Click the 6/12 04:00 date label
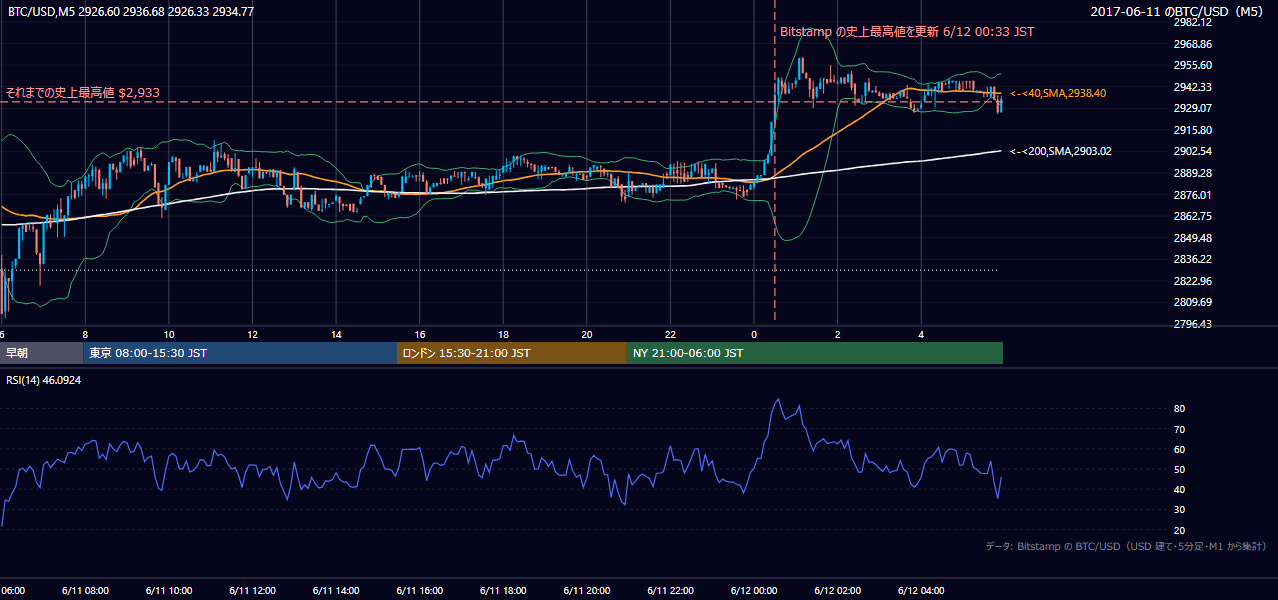The image size is (1278, 600). tap(920, 590)
